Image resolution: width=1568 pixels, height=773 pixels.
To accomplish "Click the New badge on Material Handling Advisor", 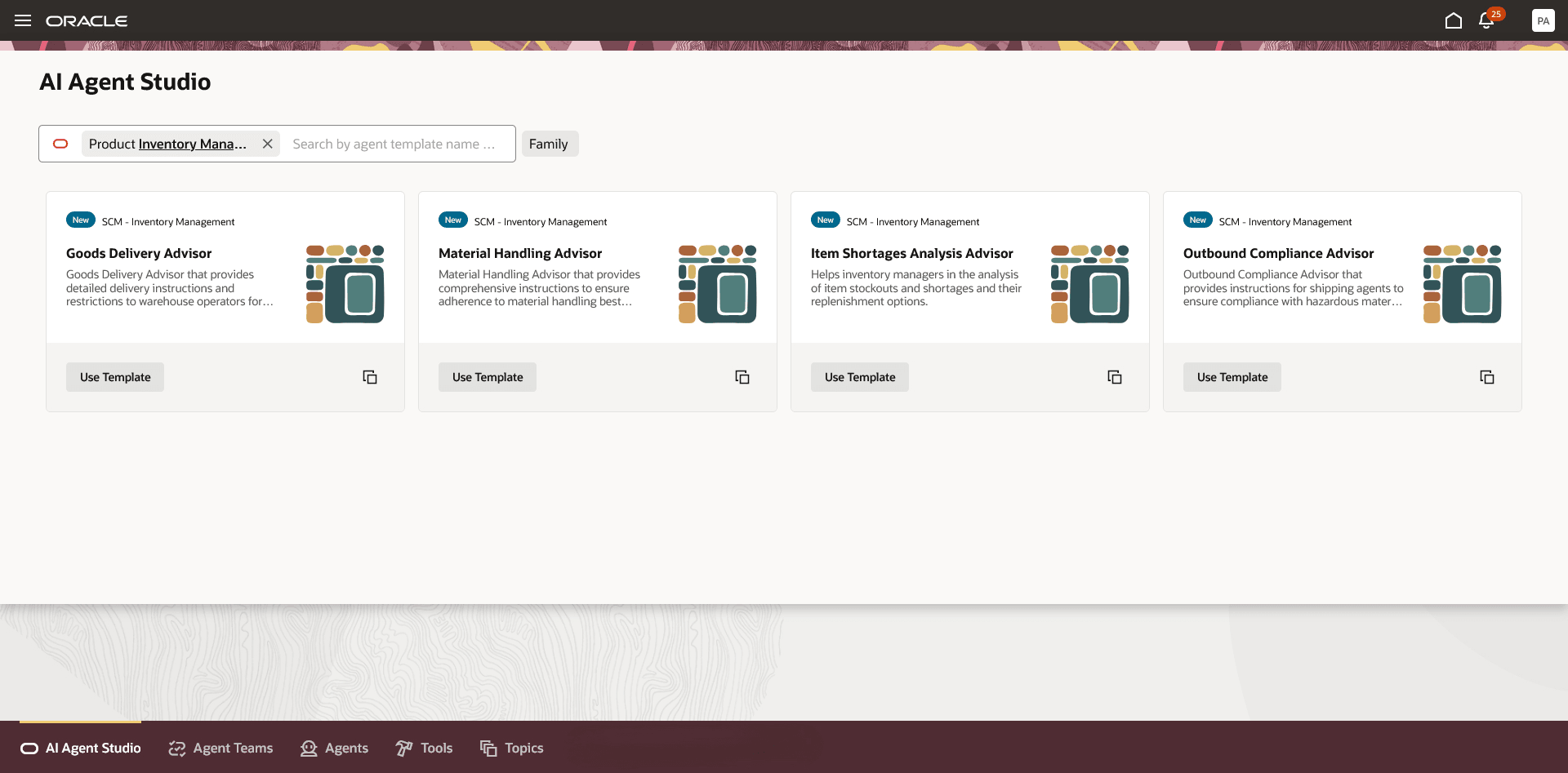I will pos(453,220).
